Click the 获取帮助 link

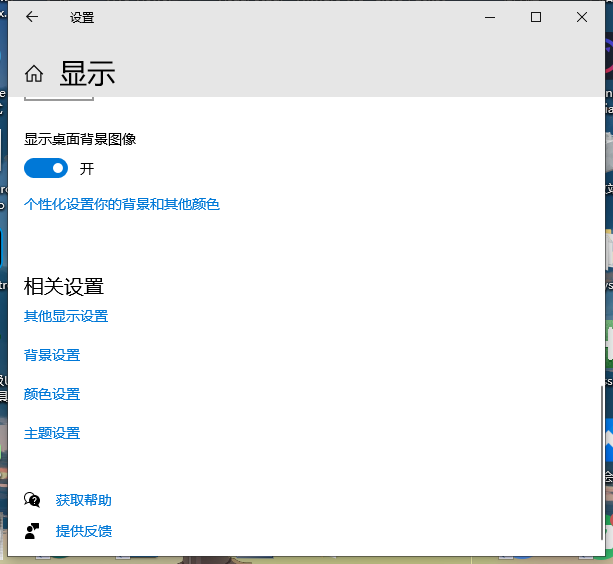[84, 500]
